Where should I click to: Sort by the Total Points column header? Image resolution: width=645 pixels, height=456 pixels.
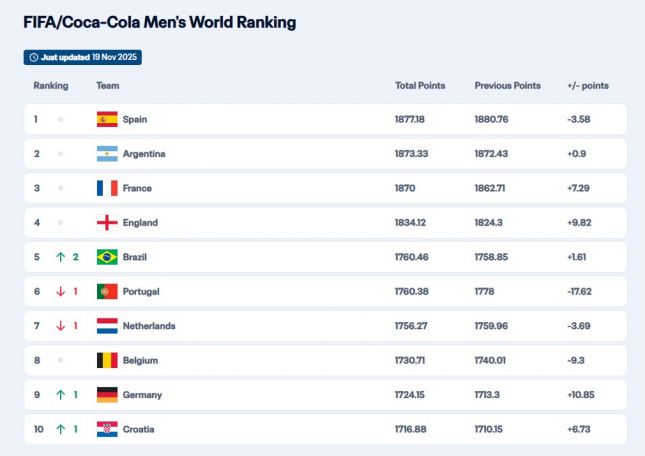click(x=420, y=86)
